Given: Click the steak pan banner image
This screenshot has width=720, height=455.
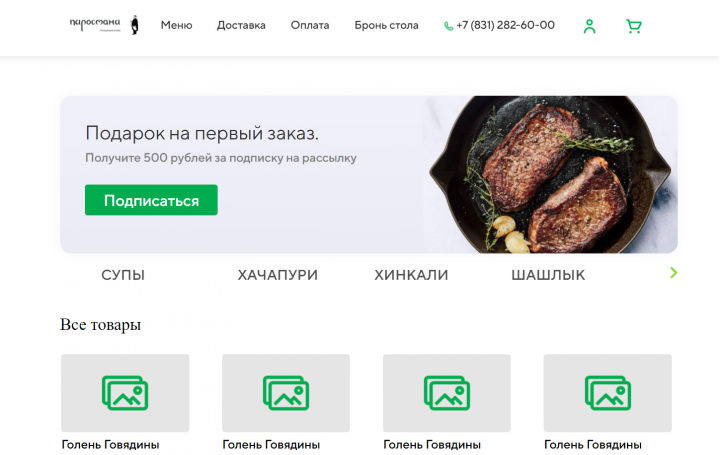Looking at the screenshot, I should (550, 174).
